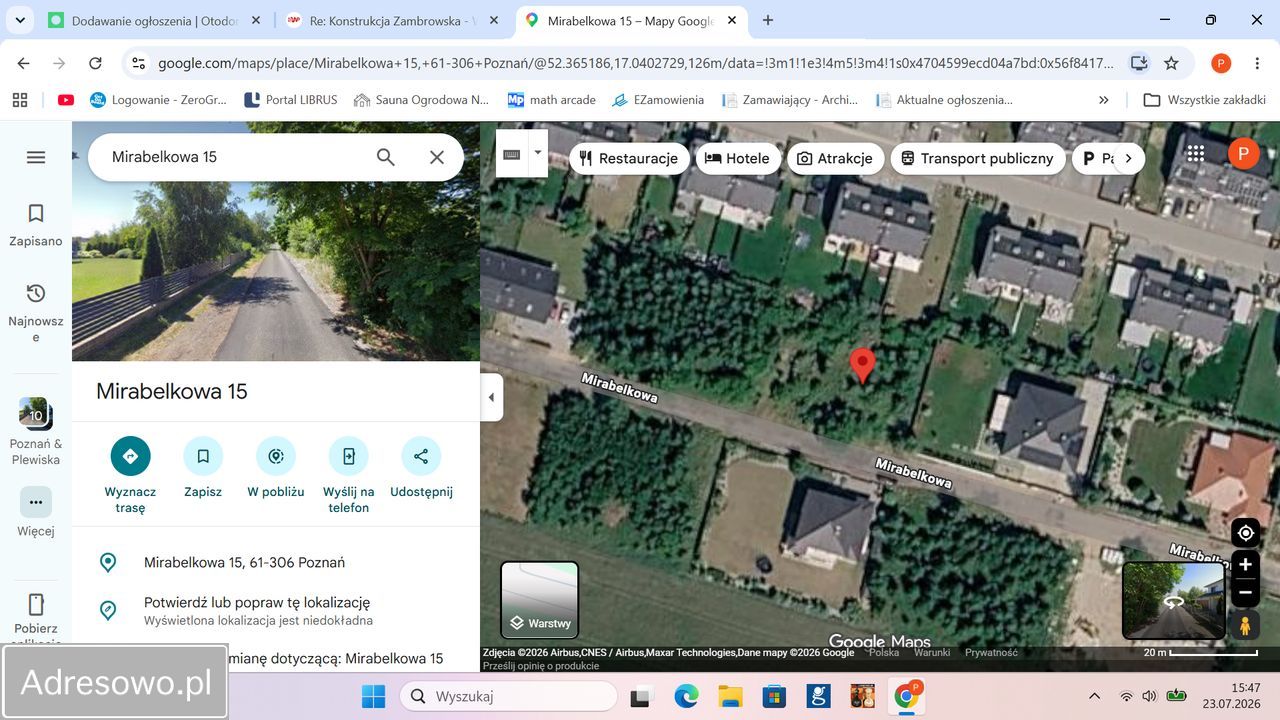This screenshot has height=720, width=1280.
Task: Open the Google apps grid
Action: pyautogui.click(x=1195, y=154)
